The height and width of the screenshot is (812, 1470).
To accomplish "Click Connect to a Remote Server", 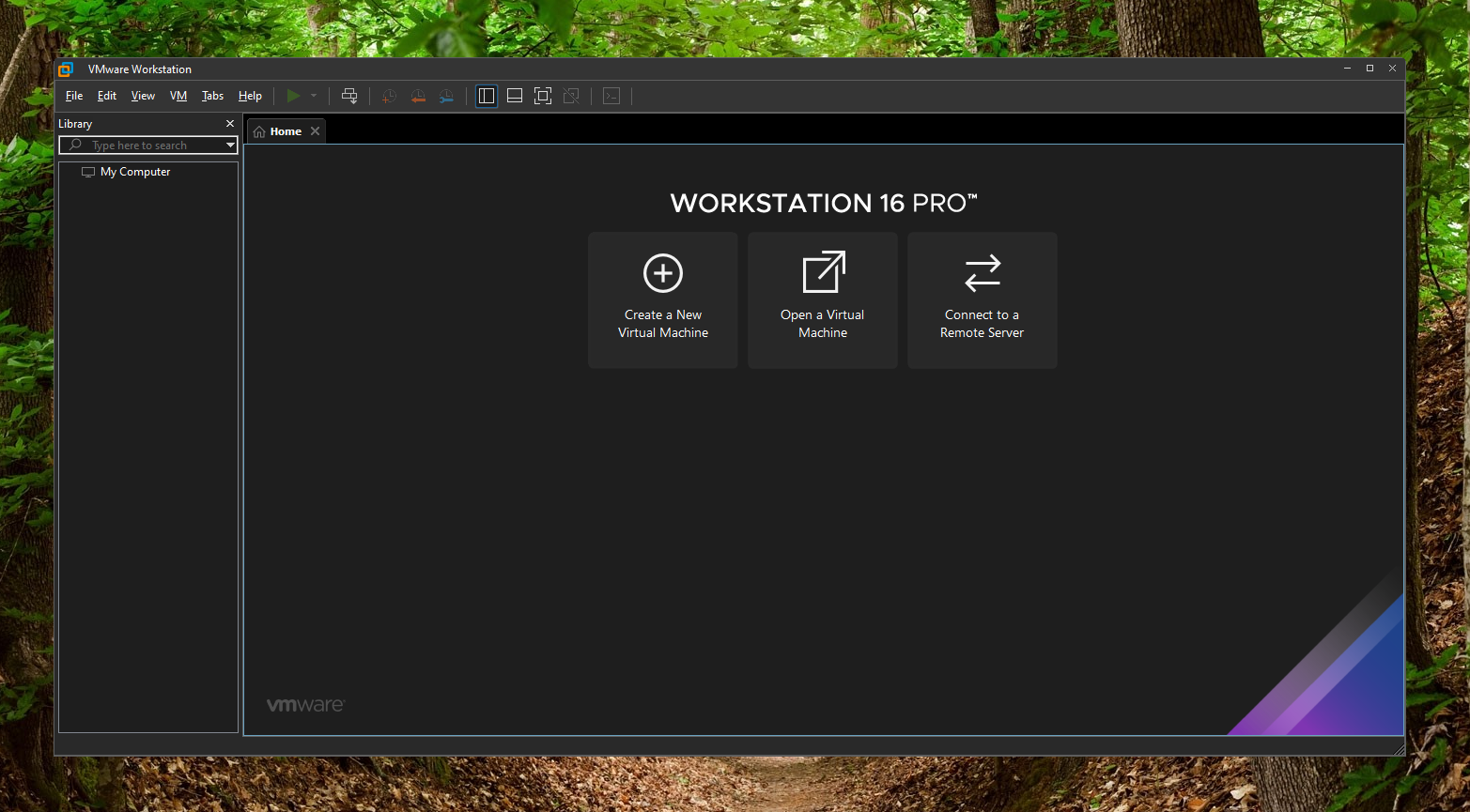I will 981,299.
